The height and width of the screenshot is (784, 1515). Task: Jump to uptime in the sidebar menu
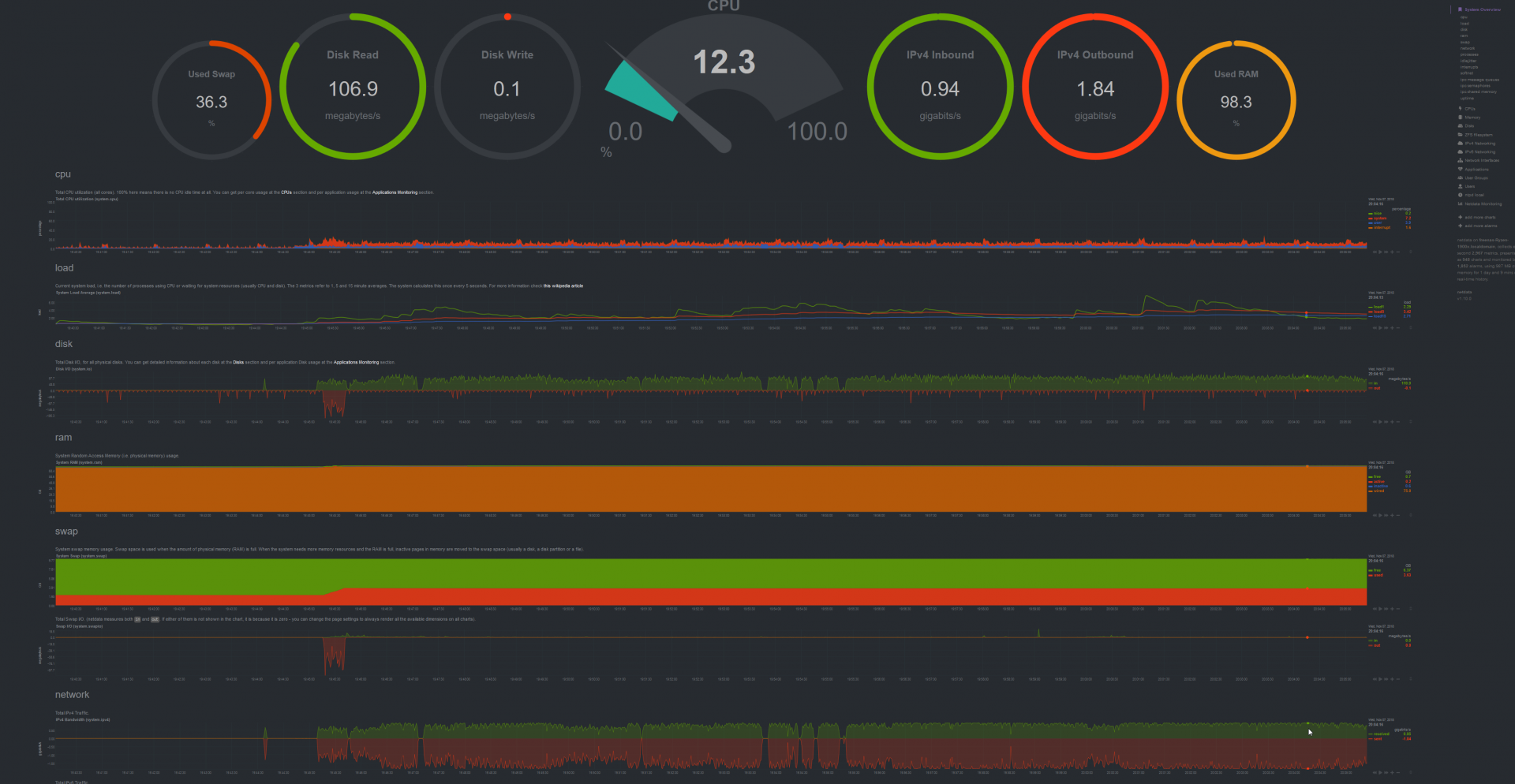pyautogui.click(x=1467, y=98)
